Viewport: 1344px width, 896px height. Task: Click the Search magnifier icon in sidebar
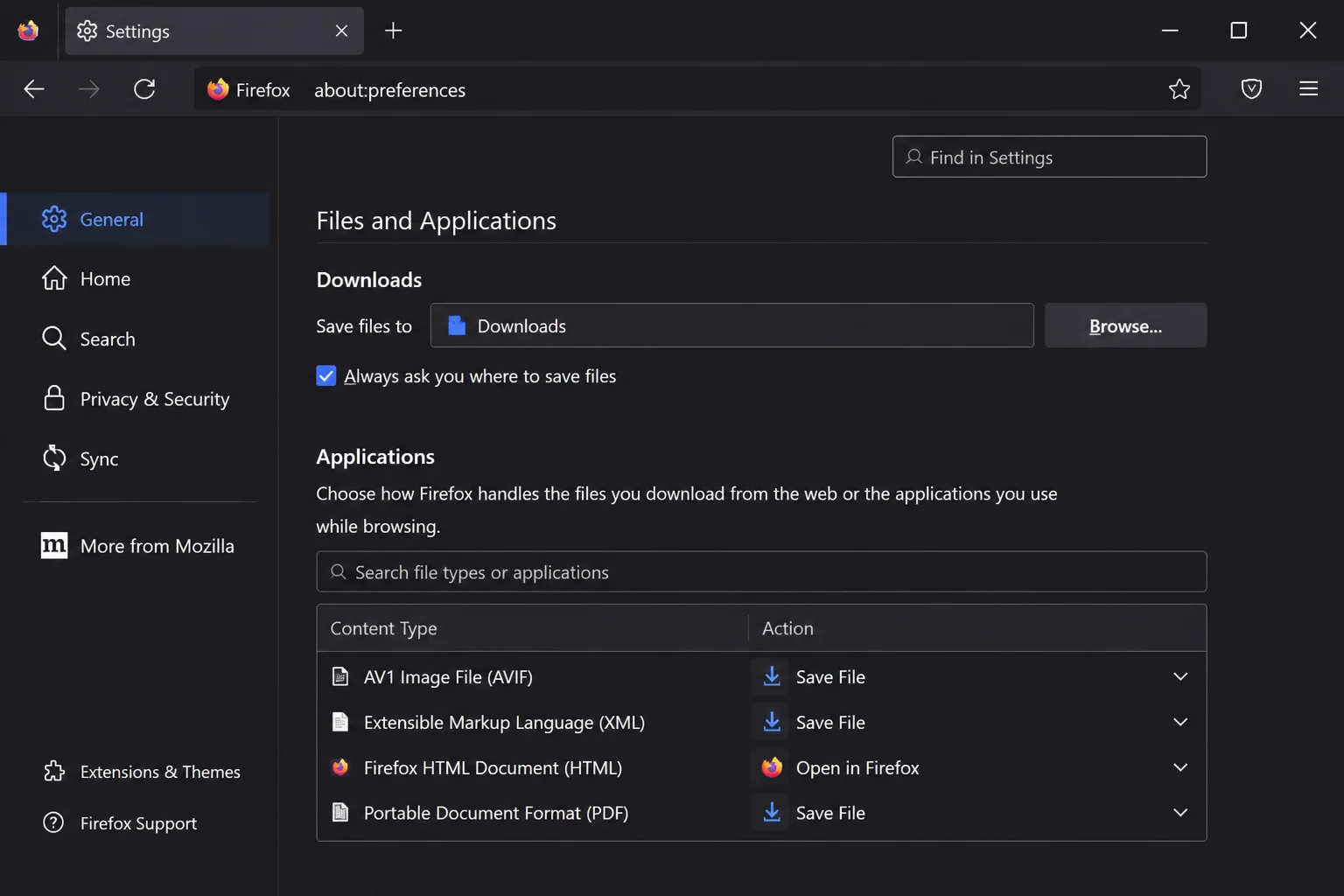(54, 339)
